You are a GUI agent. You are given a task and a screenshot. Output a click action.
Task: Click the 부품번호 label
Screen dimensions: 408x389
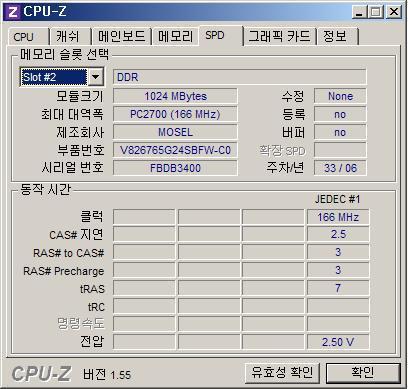pos(81,150)
